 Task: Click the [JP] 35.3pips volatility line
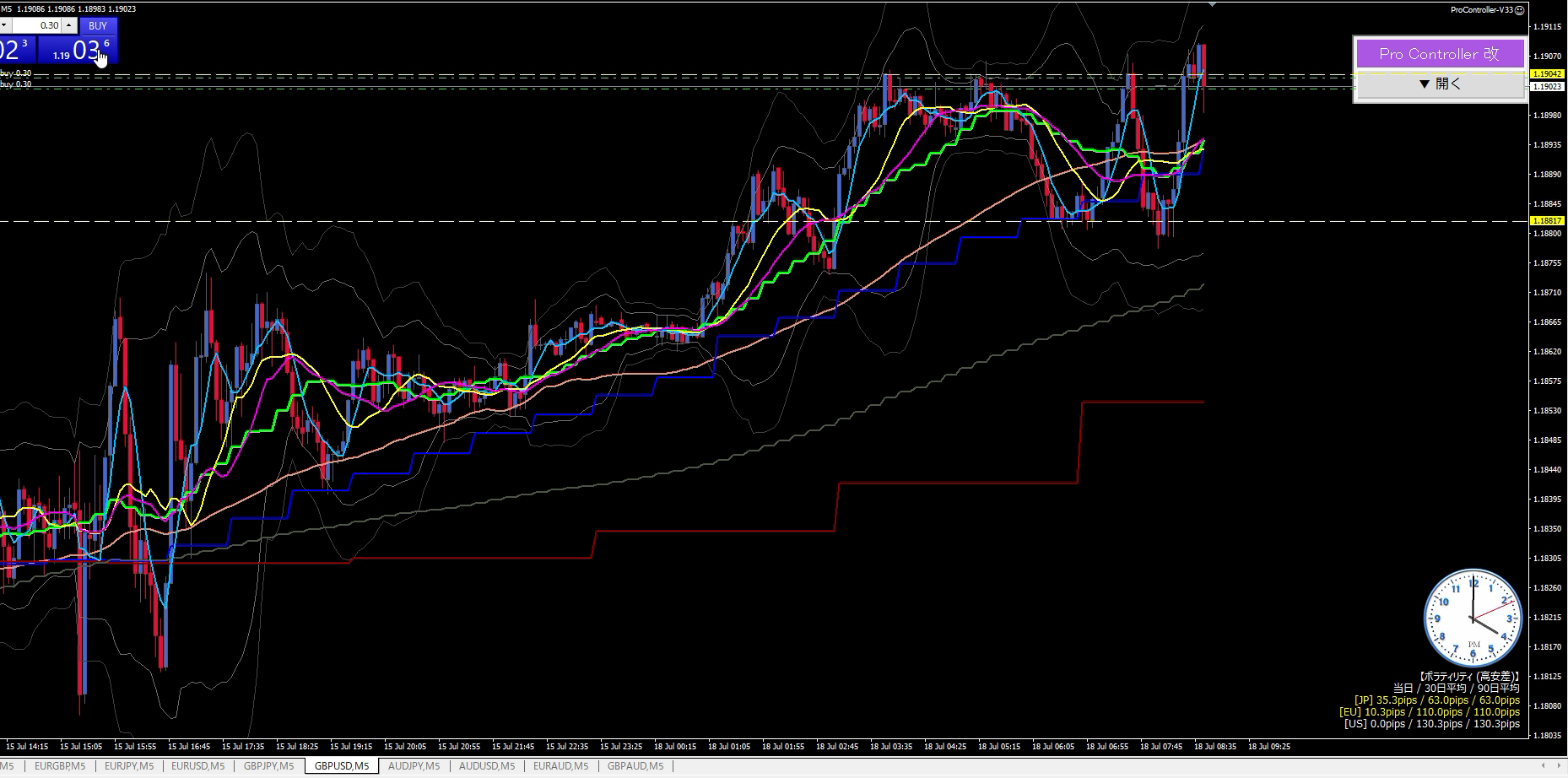coord(1436,700)
